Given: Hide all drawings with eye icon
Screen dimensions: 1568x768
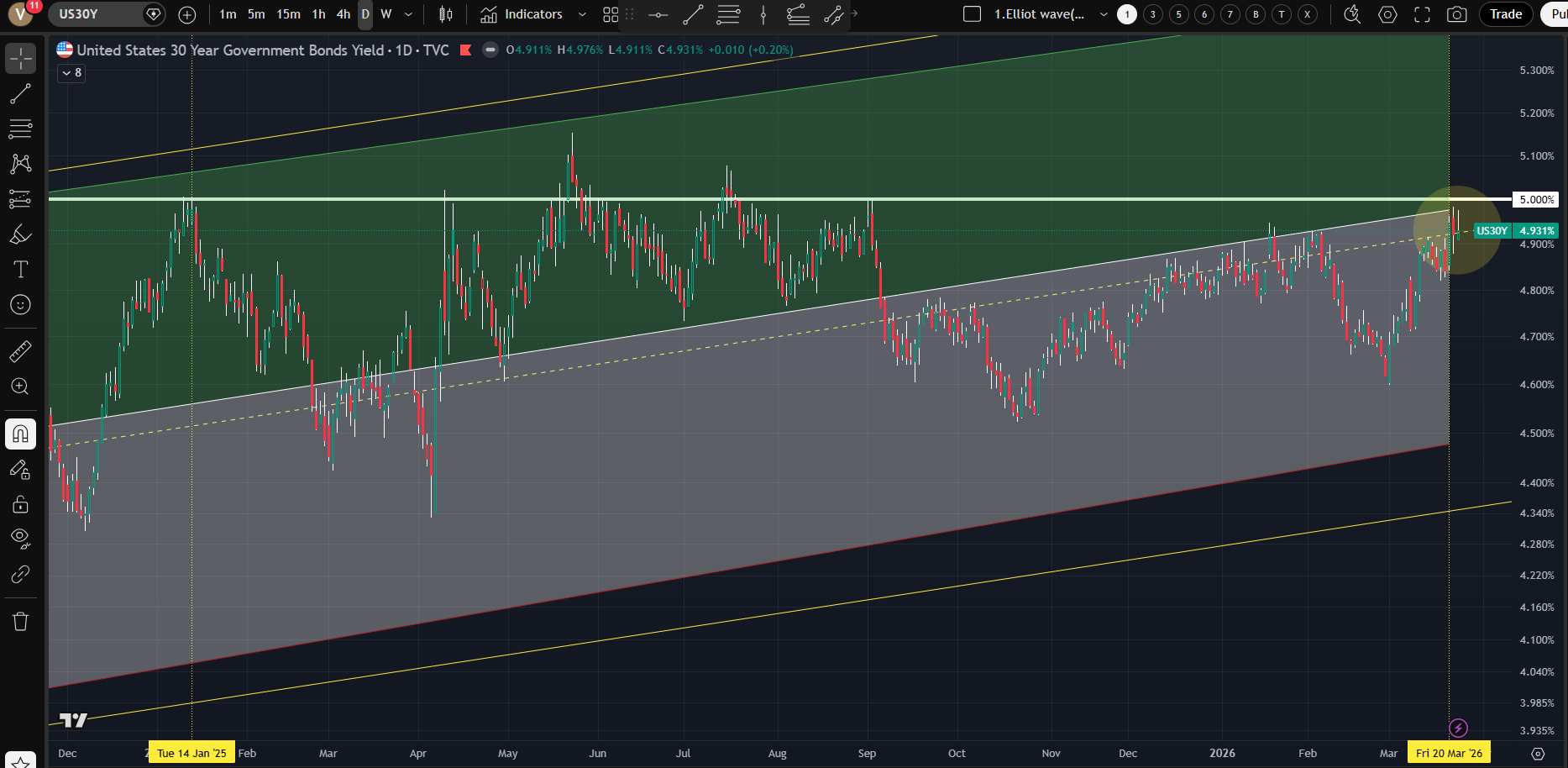Looking at the screenshot, I should [x=20, y=538].
